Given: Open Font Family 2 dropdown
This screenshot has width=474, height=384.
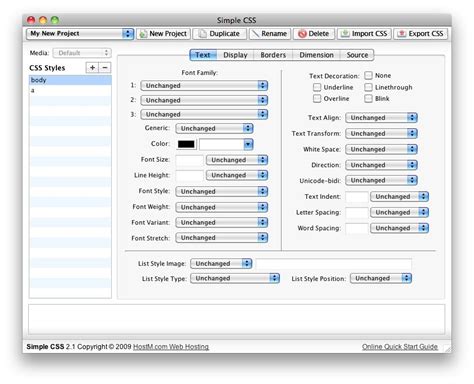Looking at the screenshot, I should [x=204, y=100].
